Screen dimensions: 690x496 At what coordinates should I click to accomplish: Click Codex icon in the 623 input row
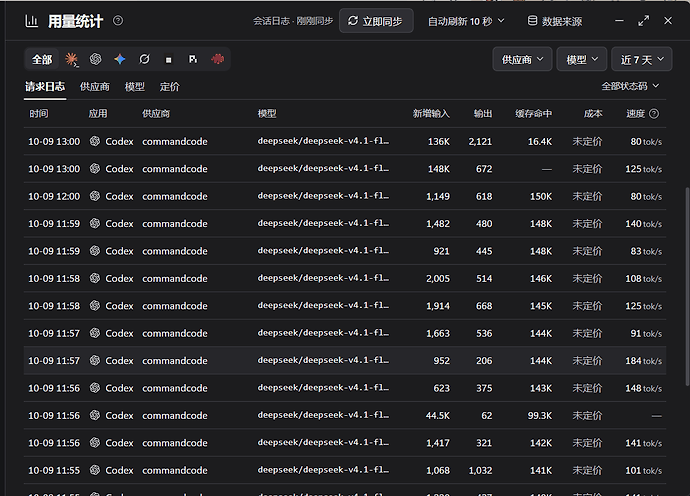(95, 388)
